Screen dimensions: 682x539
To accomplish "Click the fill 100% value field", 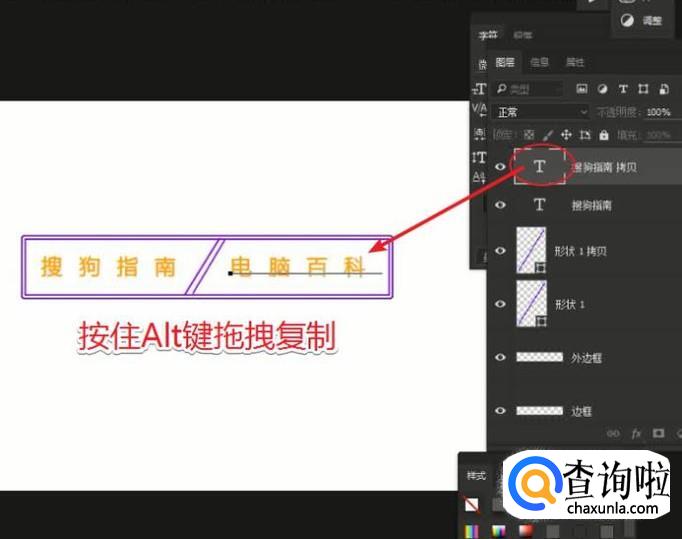I will click(658, 135).
